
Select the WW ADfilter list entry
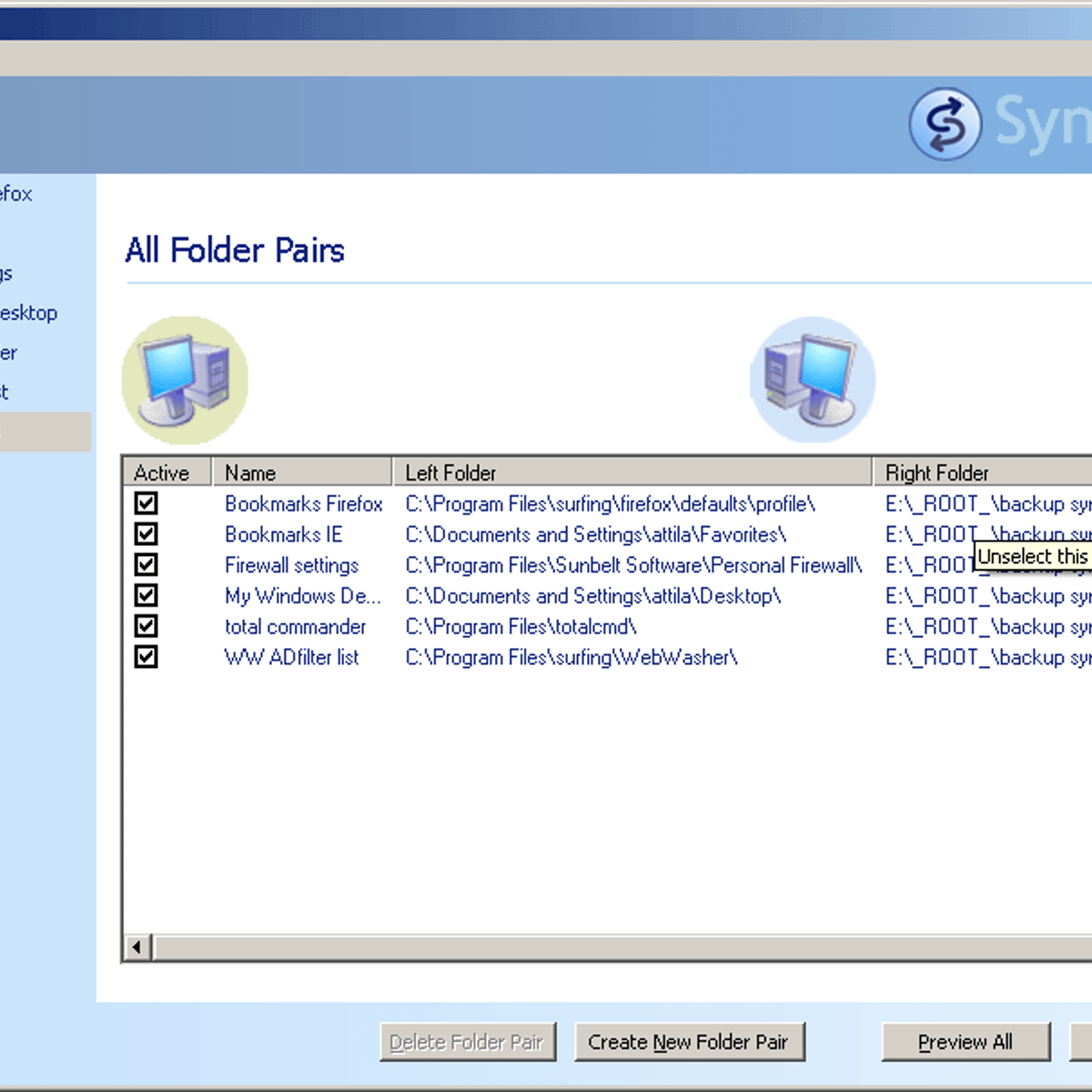pyautogui.click(x=291, y=658)
